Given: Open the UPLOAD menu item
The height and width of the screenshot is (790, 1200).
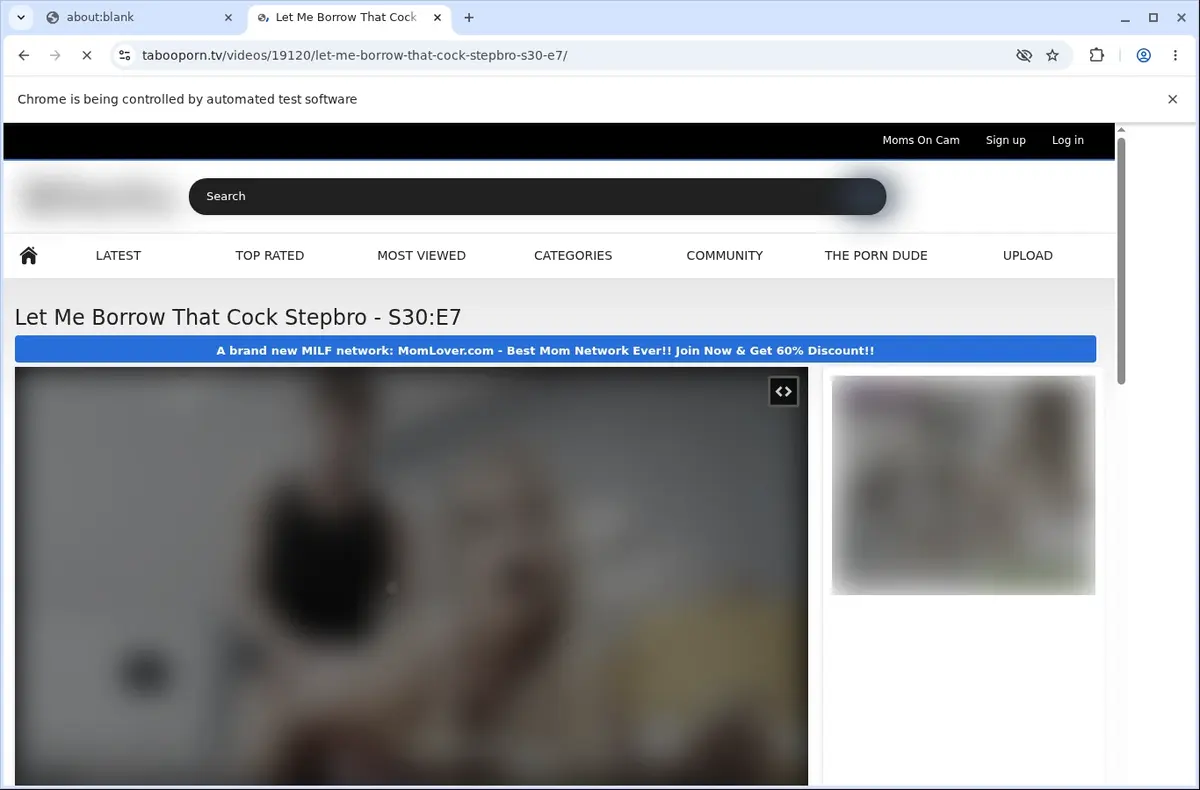Looking at the screenshot, I should pos(1028,255).
